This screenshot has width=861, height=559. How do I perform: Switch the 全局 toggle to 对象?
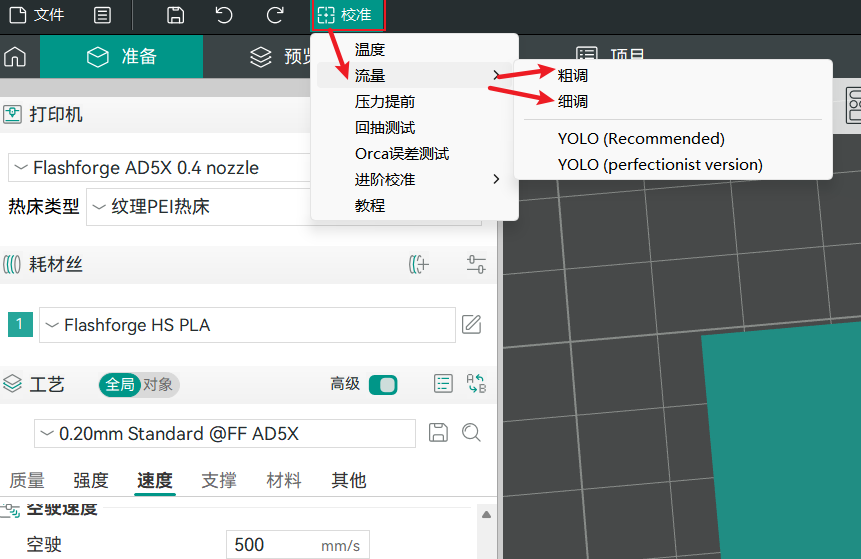[157, 384]
